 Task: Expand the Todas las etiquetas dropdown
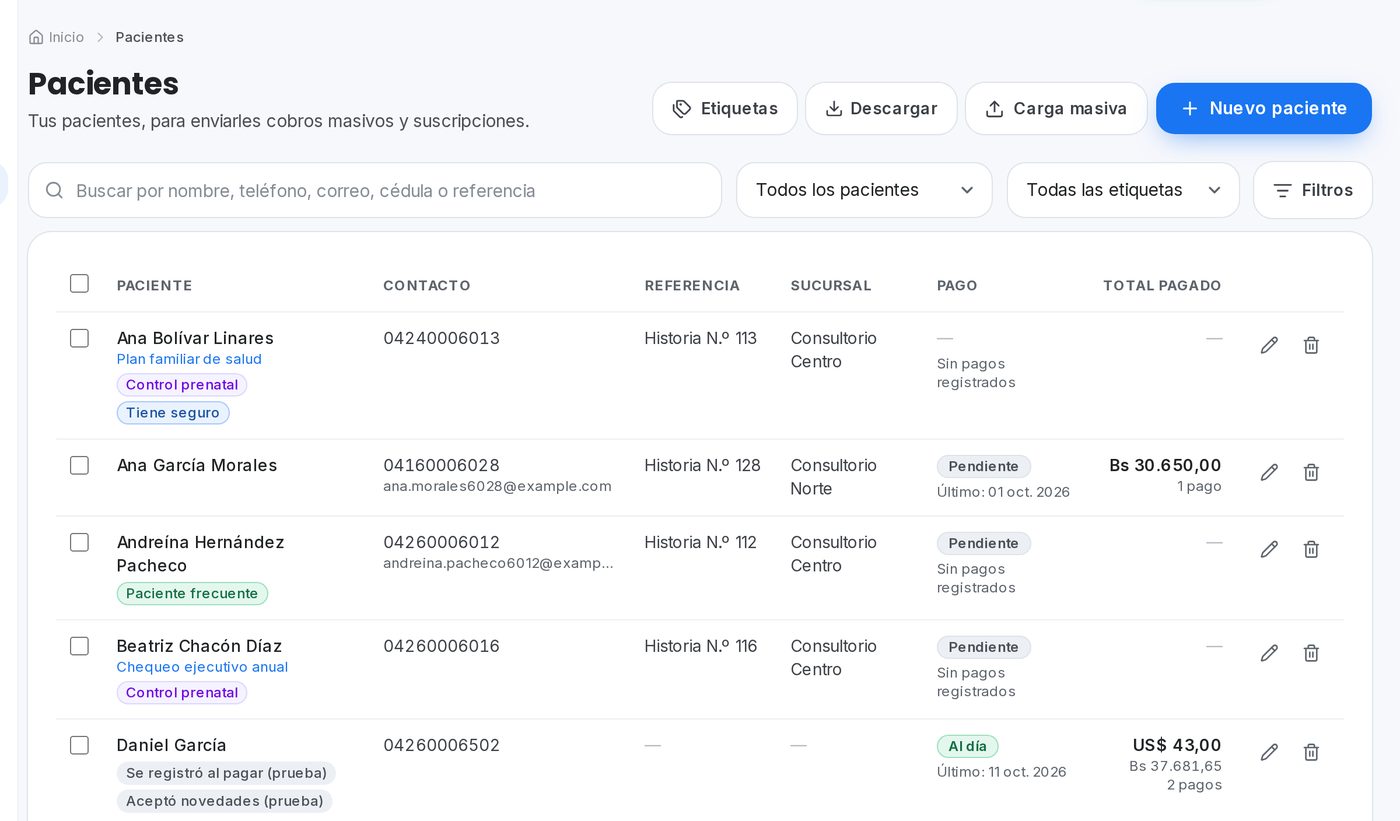[1123, 190]
